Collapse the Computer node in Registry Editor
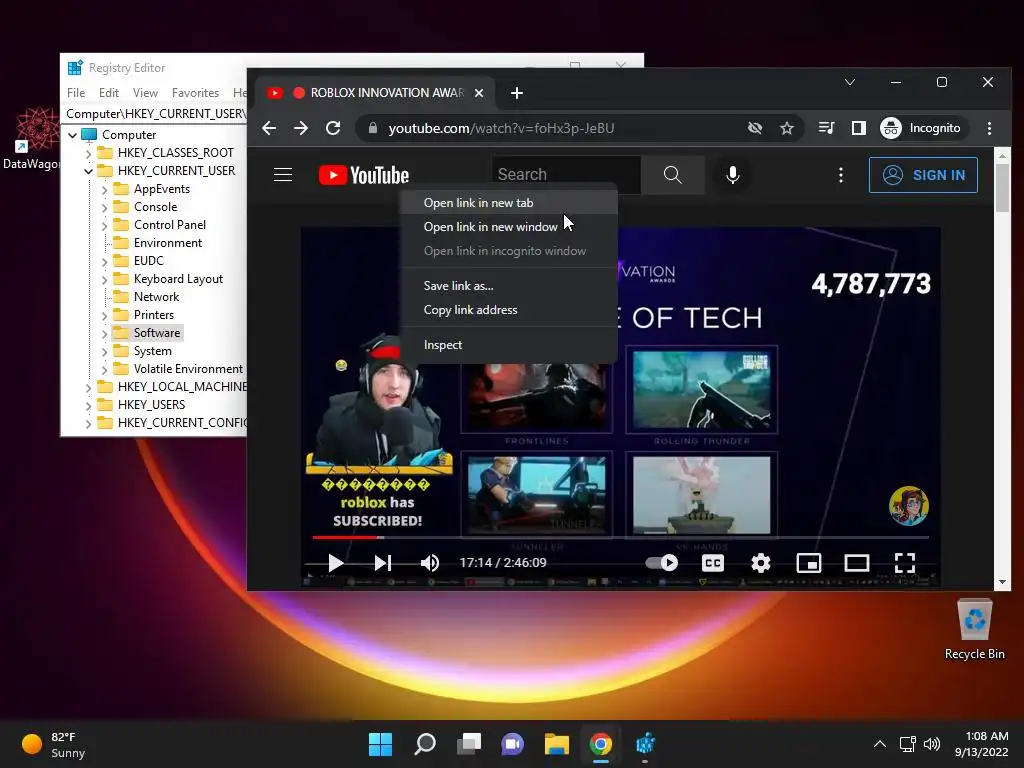The height and width of the screenshot is (768, 1024). (72, 135)
